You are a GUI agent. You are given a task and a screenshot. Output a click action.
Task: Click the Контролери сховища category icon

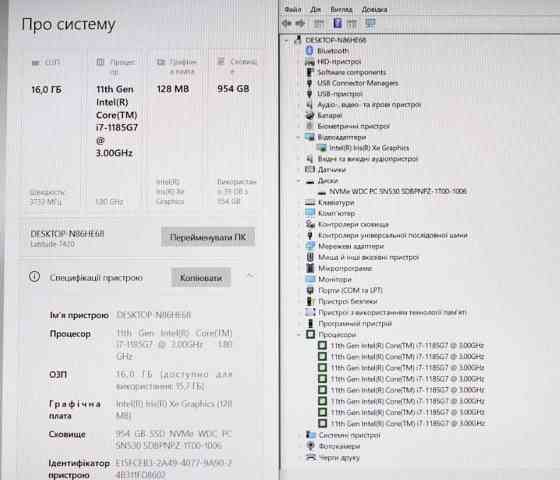pyautogui.click(x=310, y=224)
